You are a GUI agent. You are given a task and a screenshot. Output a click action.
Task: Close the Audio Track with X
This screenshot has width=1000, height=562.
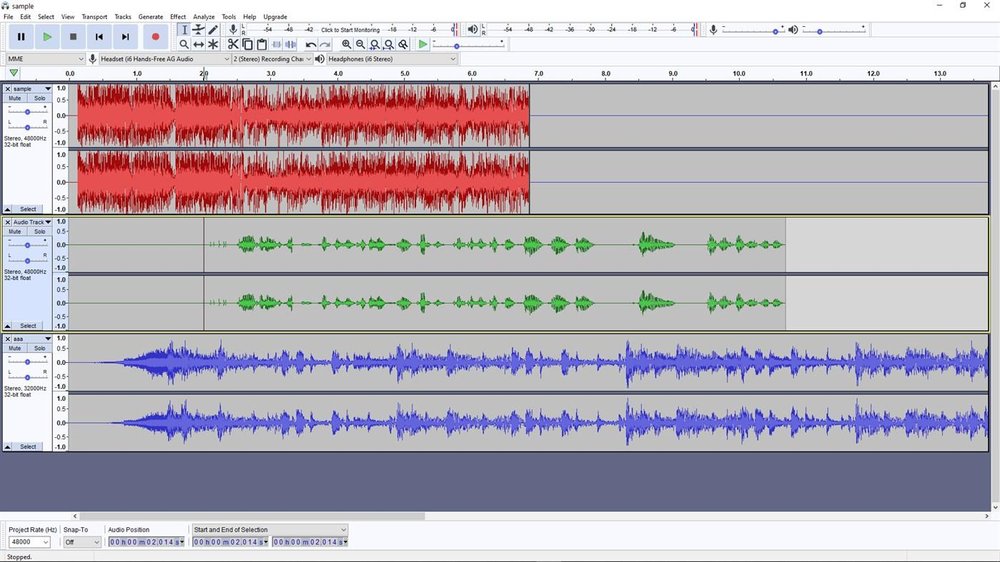coord(8,222)
